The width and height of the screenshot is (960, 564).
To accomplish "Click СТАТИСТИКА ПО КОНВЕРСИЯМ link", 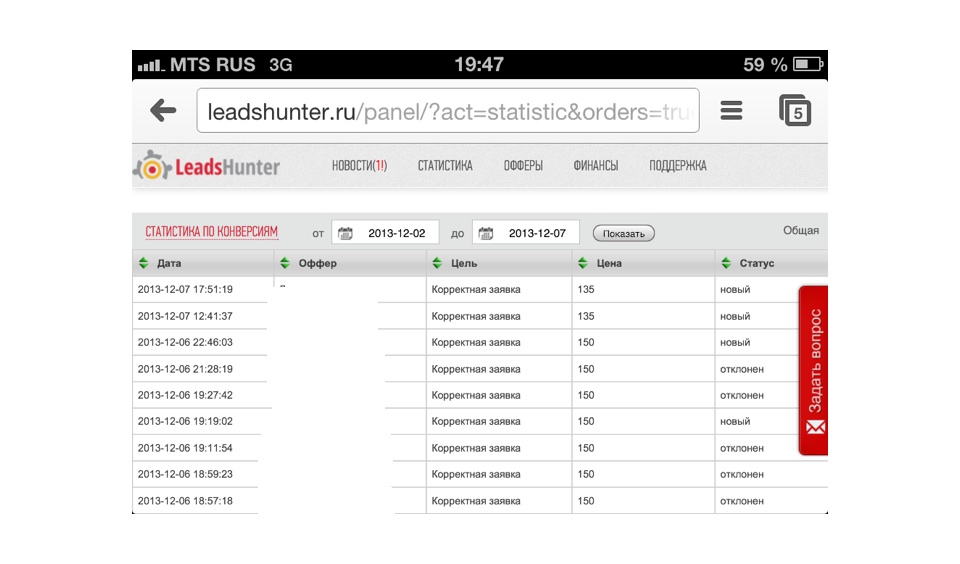I will click(x=211, y=231).
